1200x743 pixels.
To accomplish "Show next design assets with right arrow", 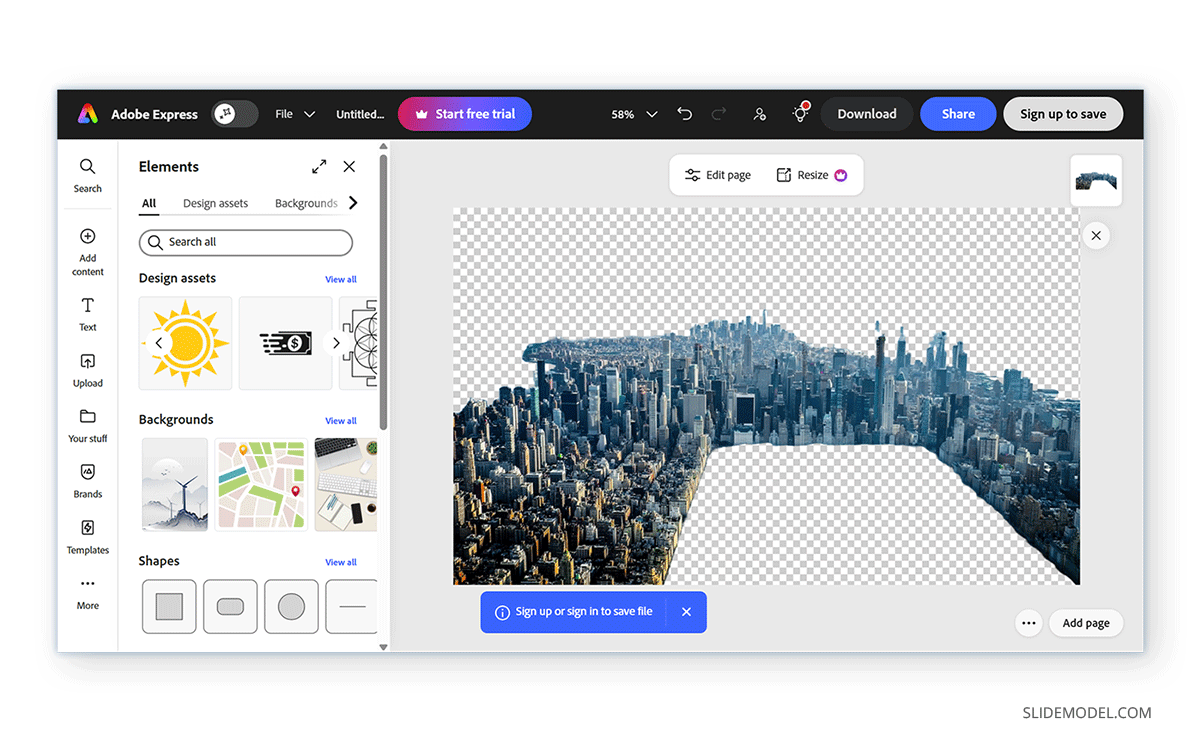I will 336,343.
